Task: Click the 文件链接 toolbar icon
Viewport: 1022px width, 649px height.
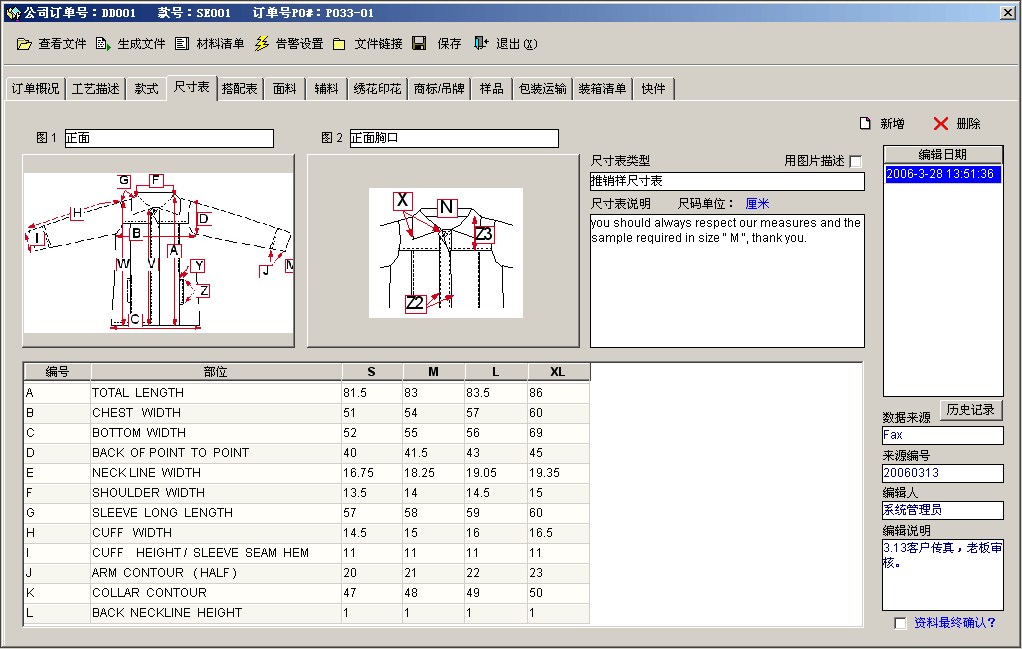Action: [x=339, y=44]
